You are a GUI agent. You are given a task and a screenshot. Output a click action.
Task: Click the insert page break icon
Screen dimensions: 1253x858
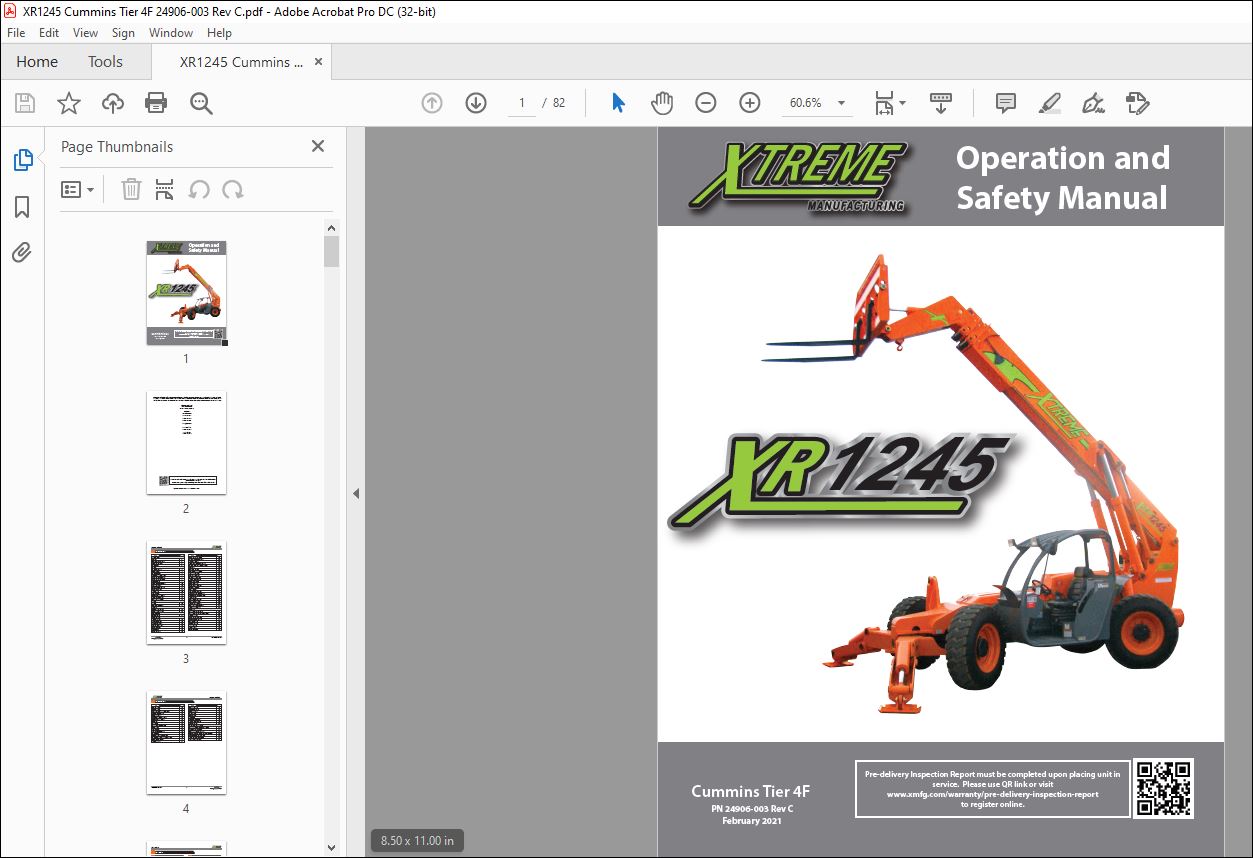[x=165, y=189]
